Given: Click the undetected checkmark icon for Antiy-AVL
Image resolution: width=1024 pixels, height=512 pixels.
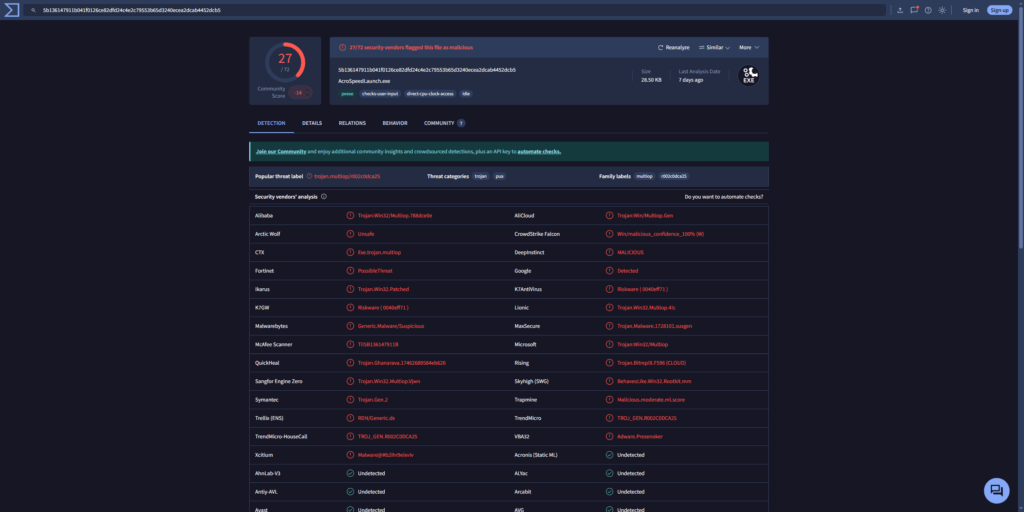Looking at the screenshot, I should point(350,492).
